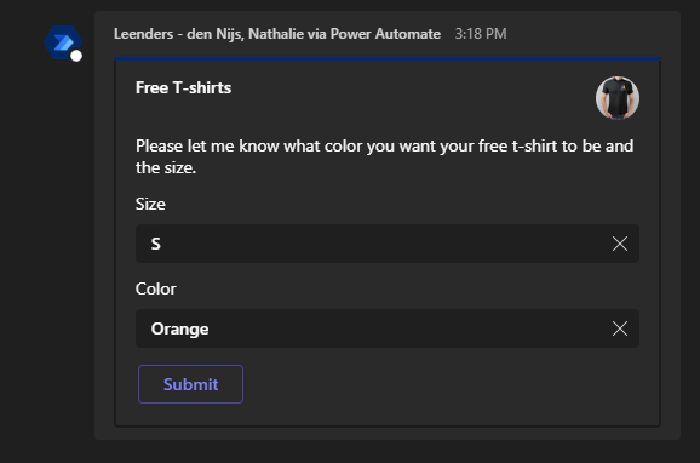This screenshot has height=463, width=700.
Task: Click the 3:18 PM message timestamp
Action: [x=480, y=34]
